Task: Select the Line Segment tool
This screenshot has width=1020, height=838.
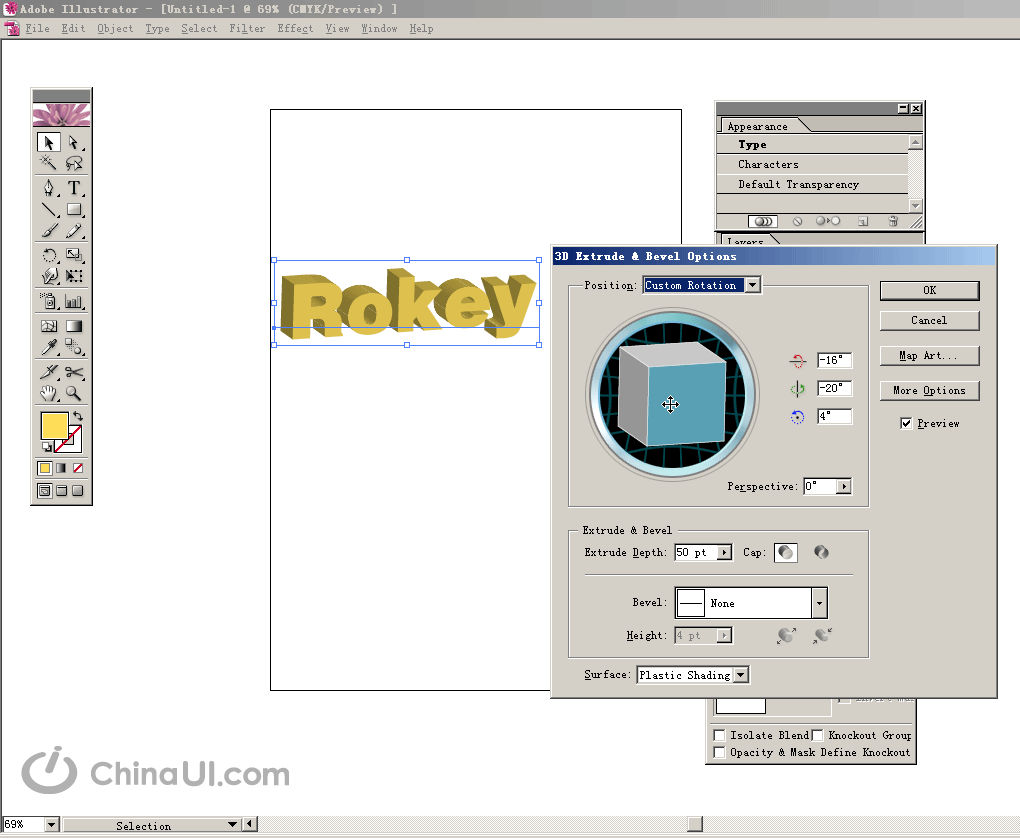Action: [49, 210]
